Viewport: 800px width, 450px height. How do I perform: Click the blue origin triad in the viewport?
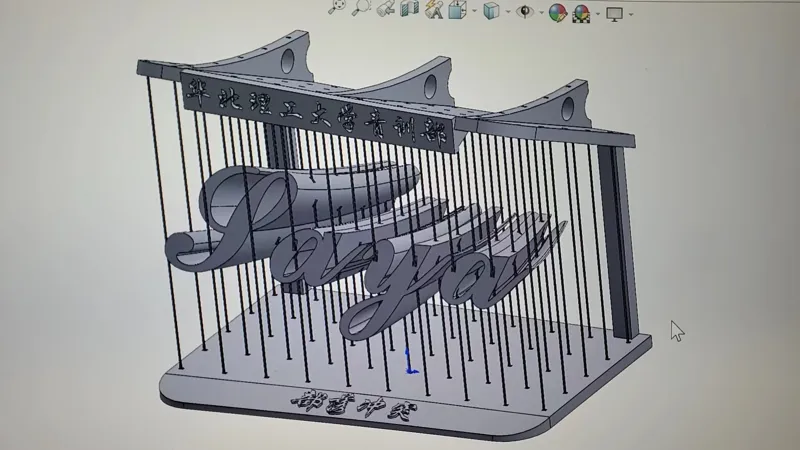(410, 361)
